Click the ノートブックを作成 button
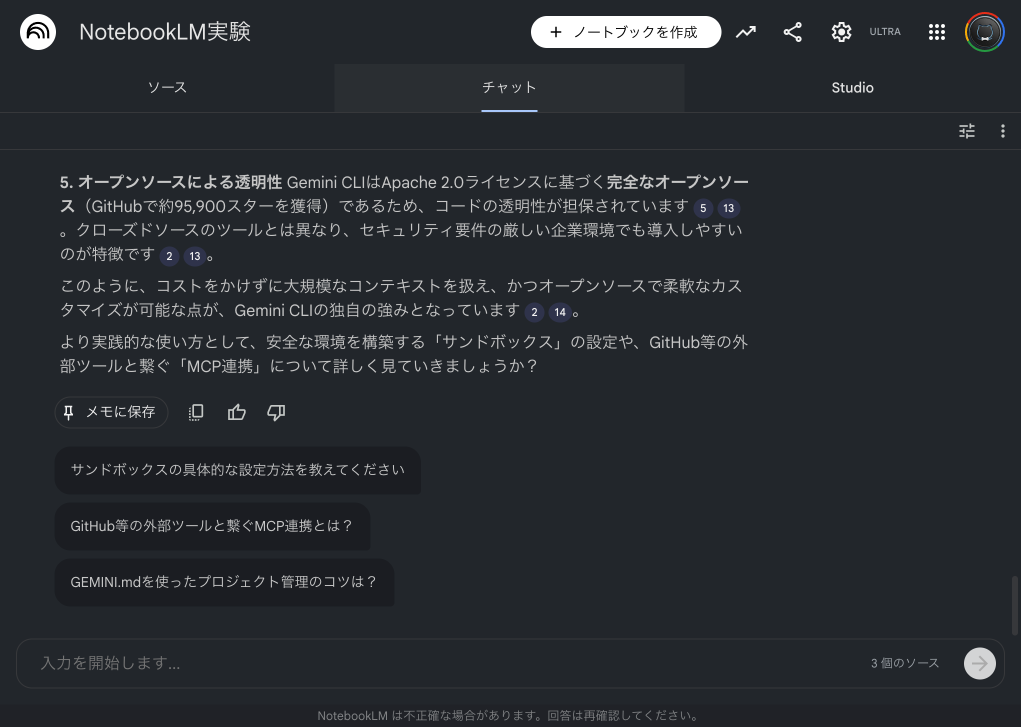The image size is (1021, 727). pos(626,31)
